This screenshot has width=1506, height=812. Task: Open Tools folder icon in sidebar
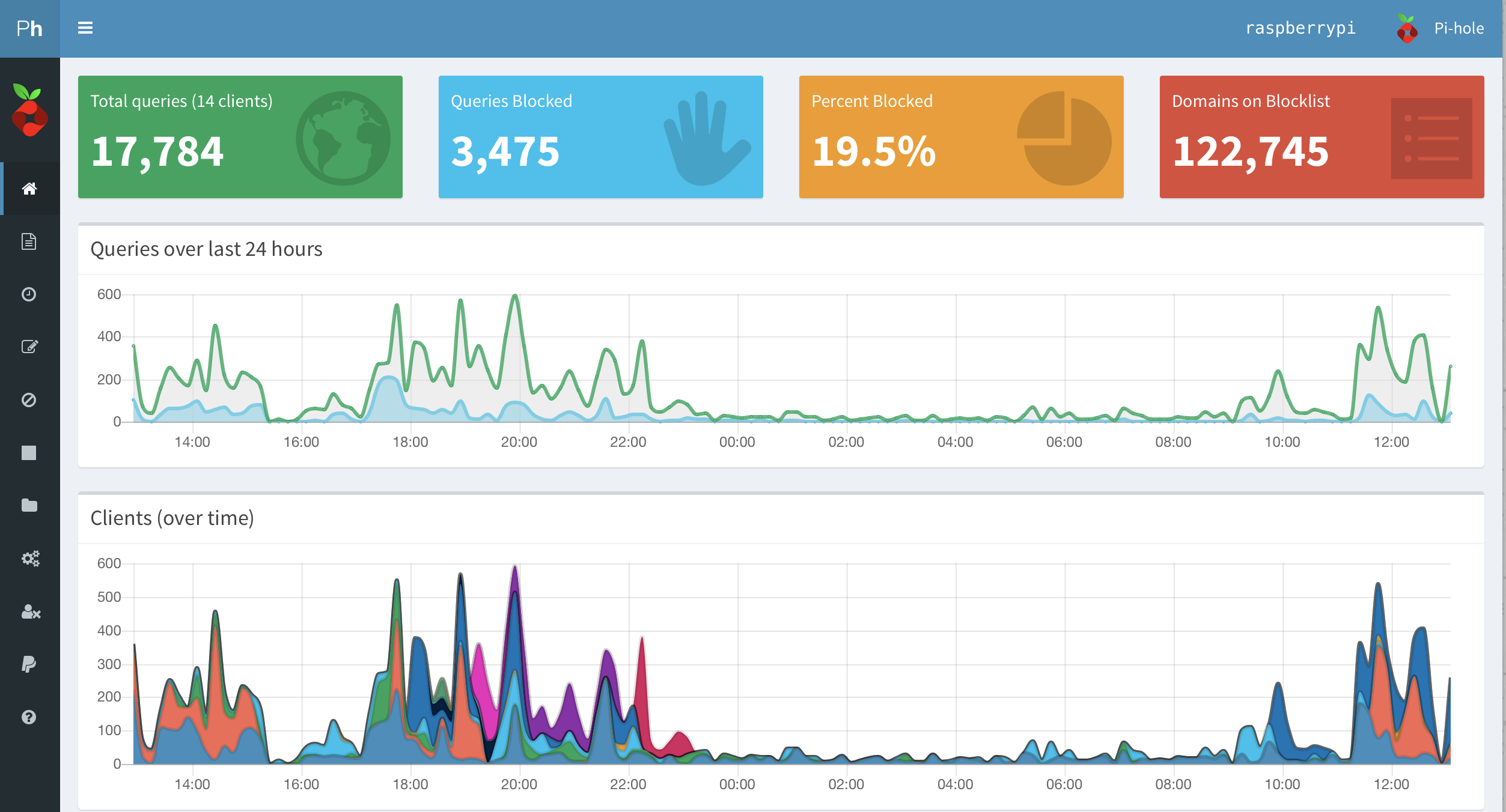click(x=29, y=506)
